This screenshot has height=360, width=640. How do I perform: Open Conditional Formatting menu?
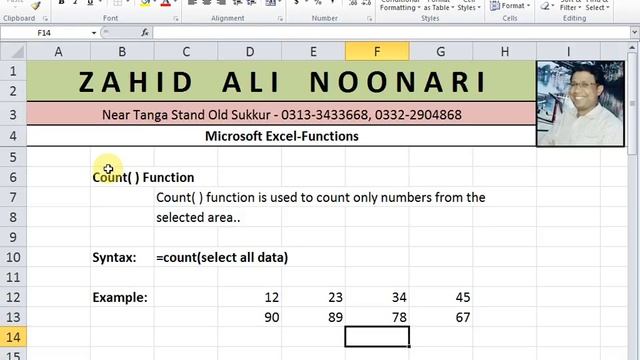400,5
